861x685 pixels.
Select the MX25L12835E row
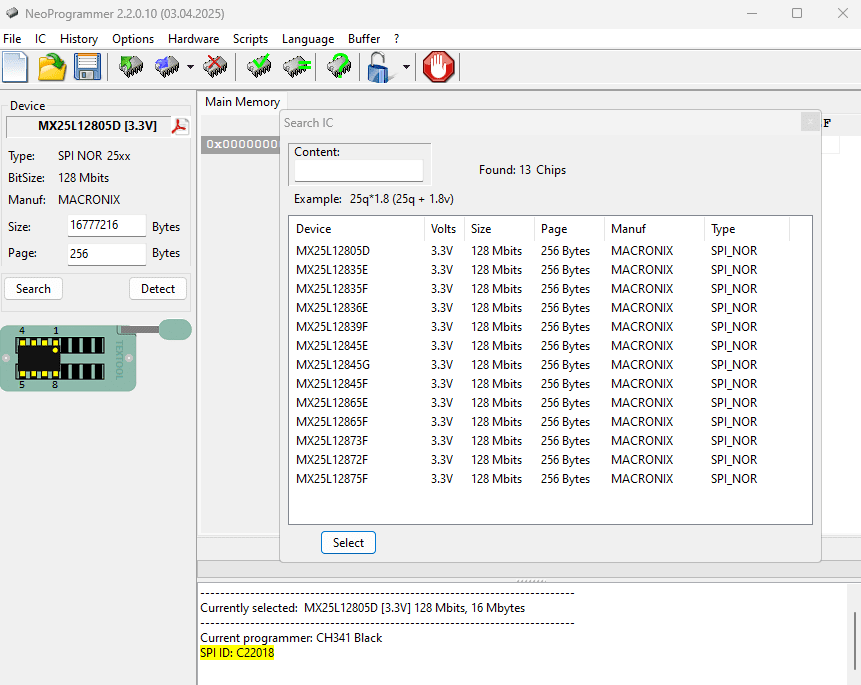(x=550, y=270)
